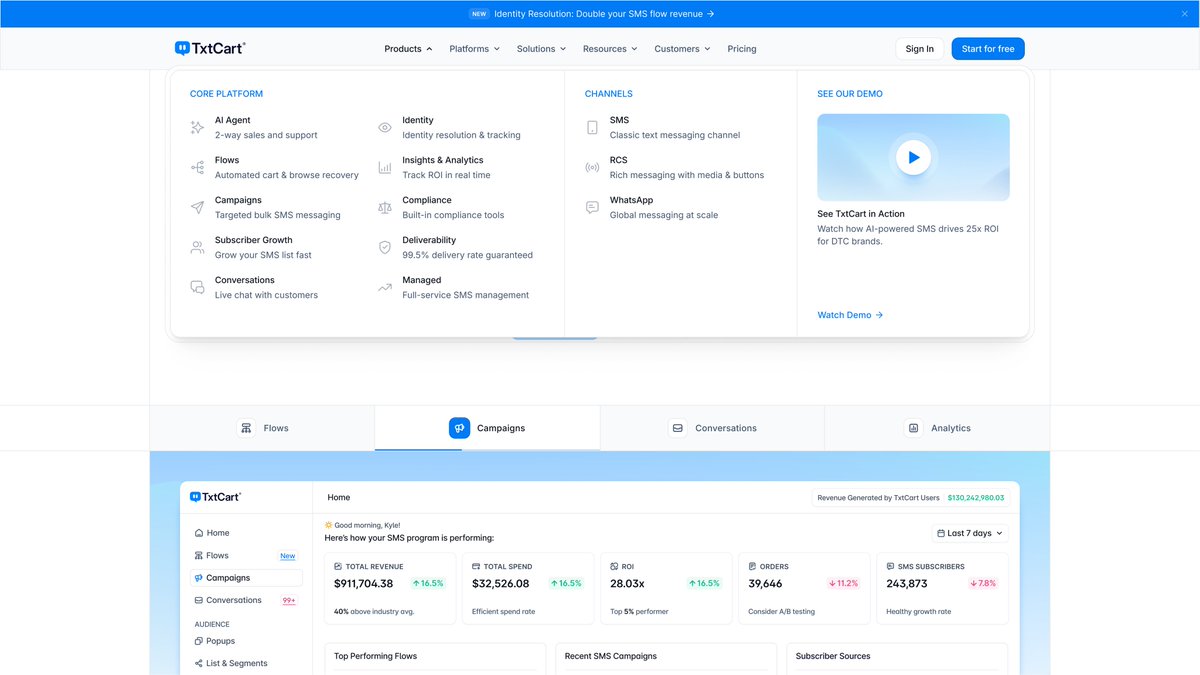Click the Campaigns paper plane icon
This screenshot has width=1200, height=675.
tap(197, 208)
